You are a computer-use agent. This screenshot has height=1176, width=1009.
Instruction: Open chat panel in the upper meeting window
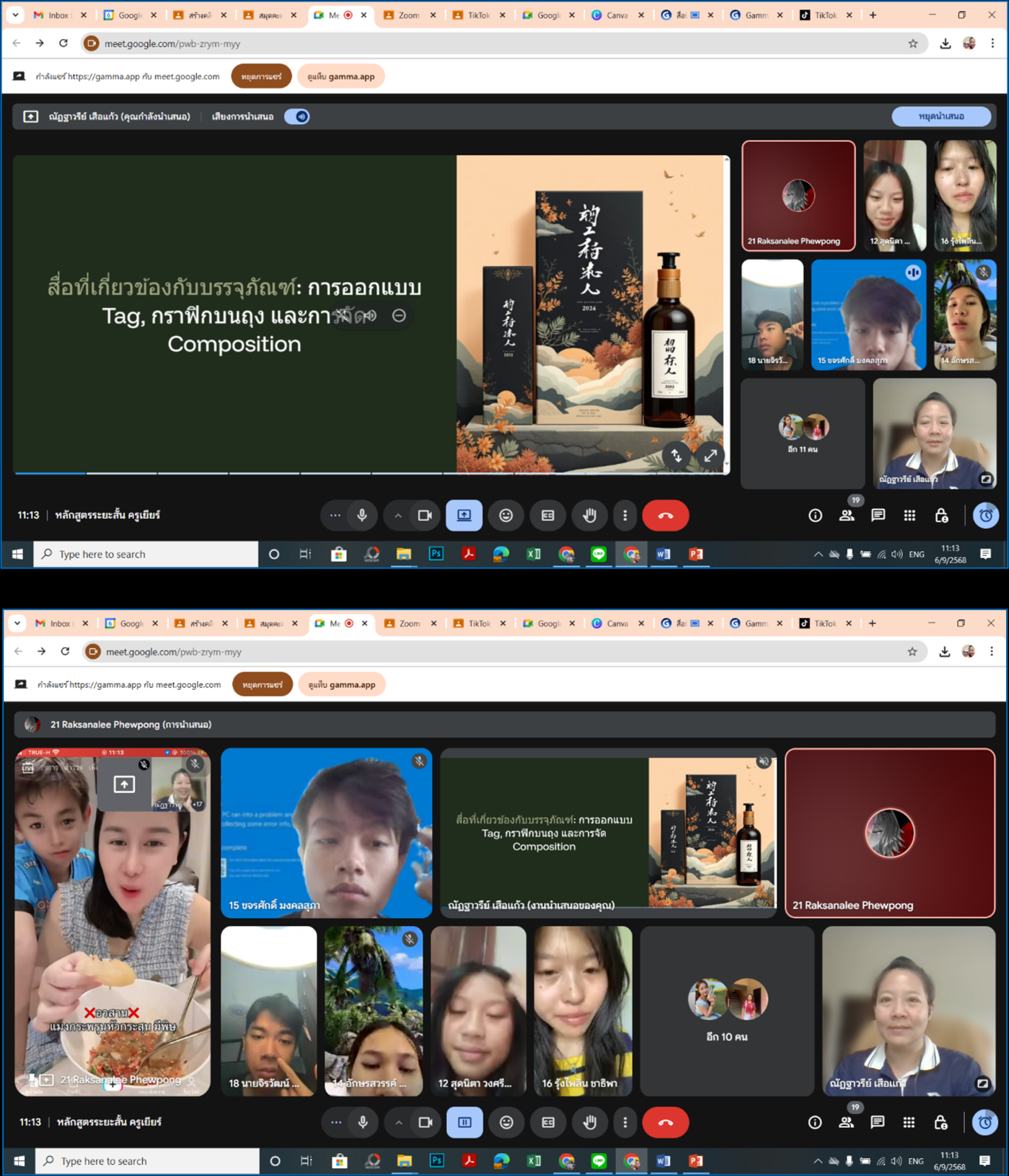pos(878,516)
